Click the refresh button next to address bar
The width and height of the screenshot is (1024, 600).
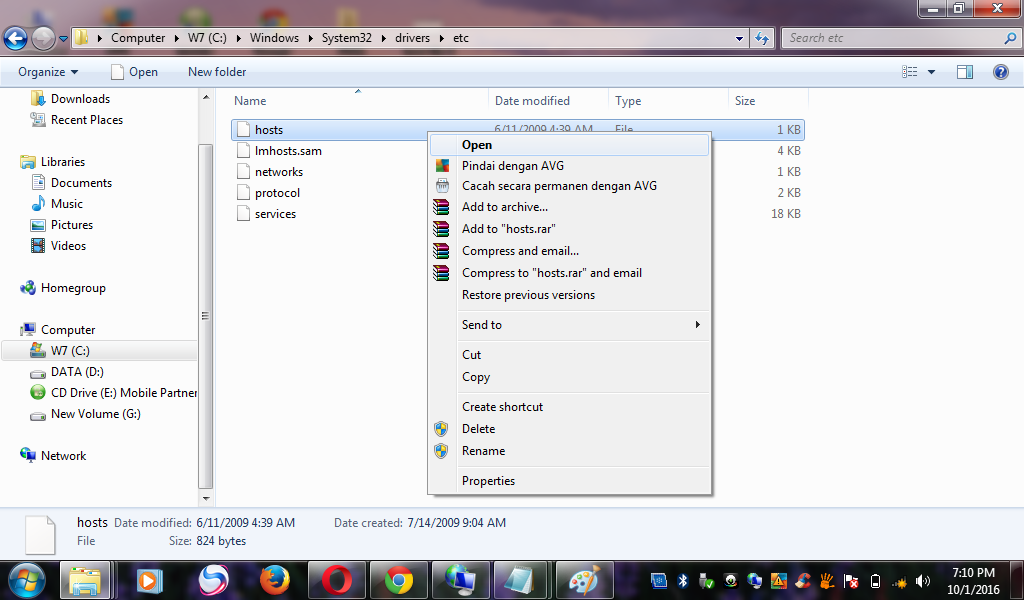click(x=762, y=38)
